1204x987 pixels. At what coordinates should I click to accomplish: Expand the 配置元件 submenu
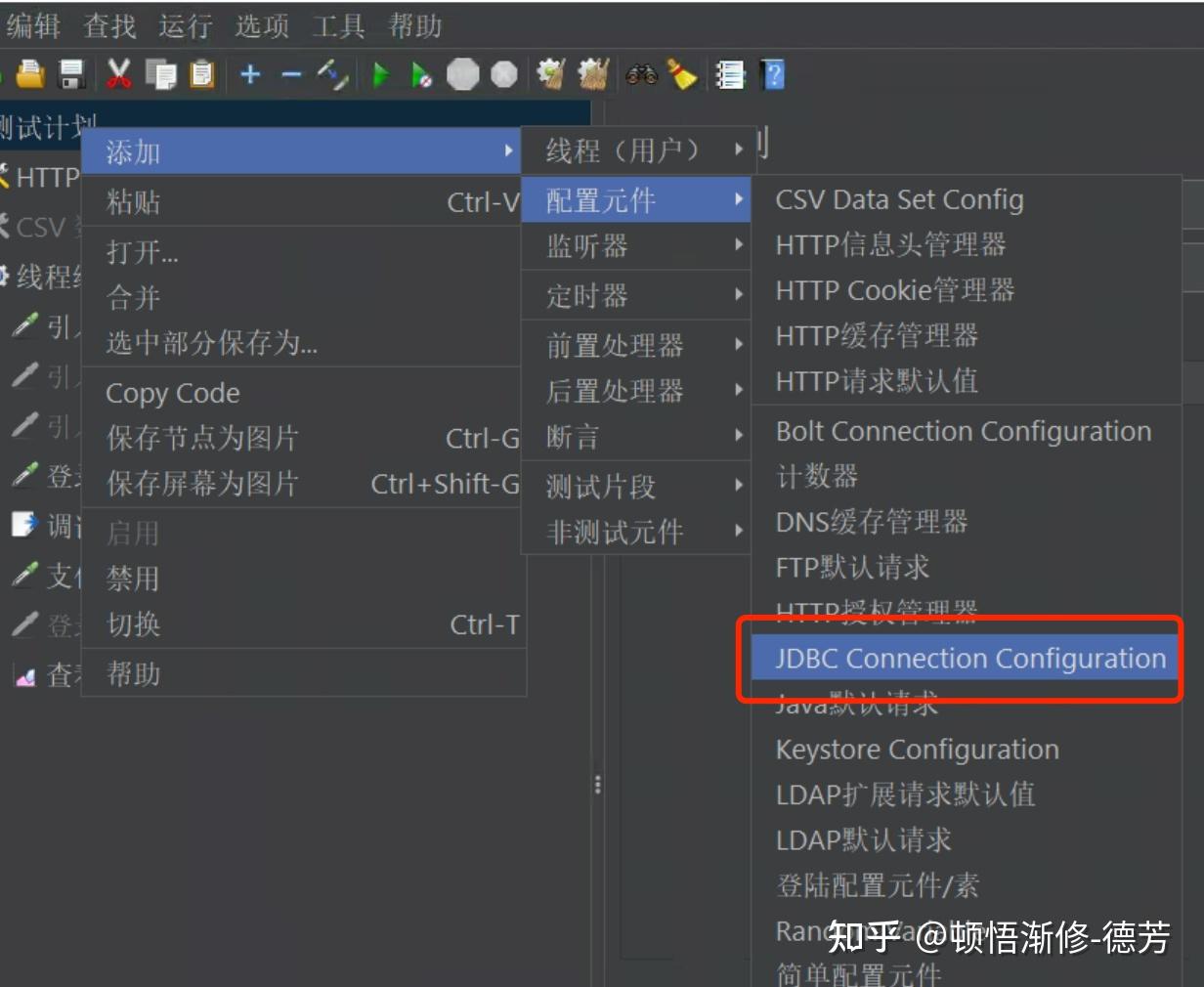click(637, 200)
